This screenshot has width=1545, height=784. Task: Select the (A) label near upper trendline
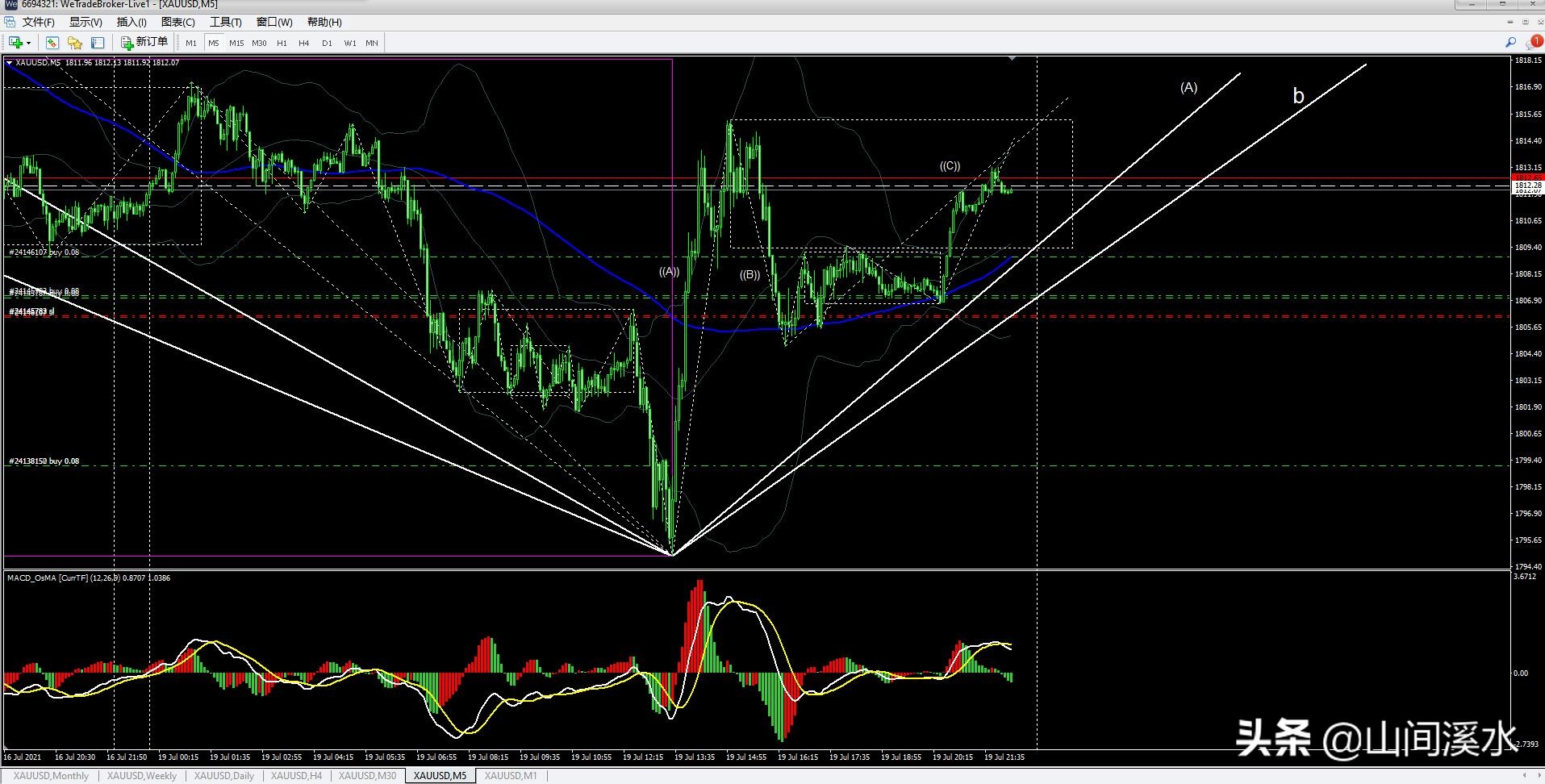1188,87
